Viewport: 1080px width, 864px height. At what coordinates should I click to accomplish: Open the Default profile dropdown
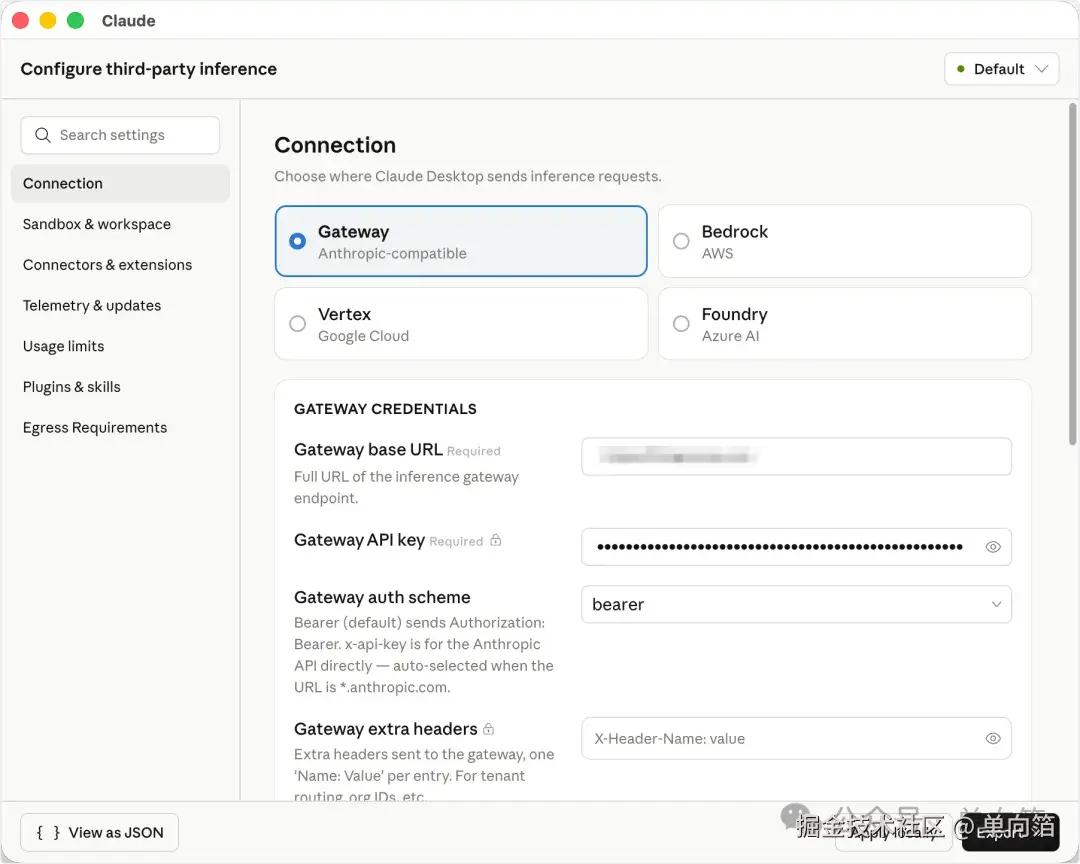click(1001, 69)
